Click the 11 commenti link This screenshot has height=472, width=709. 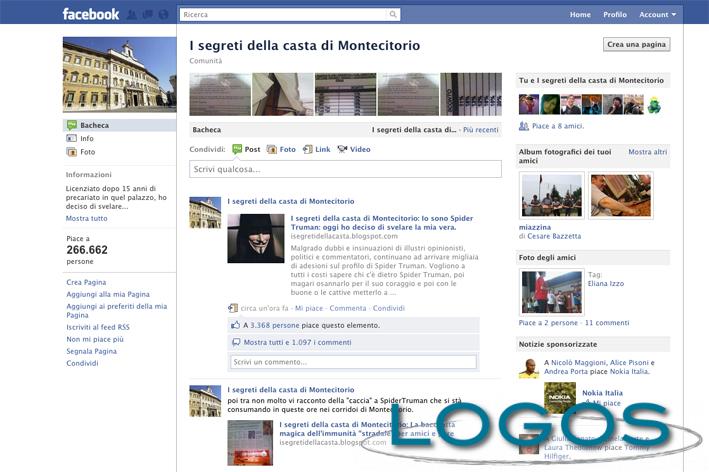pos(607,323)
